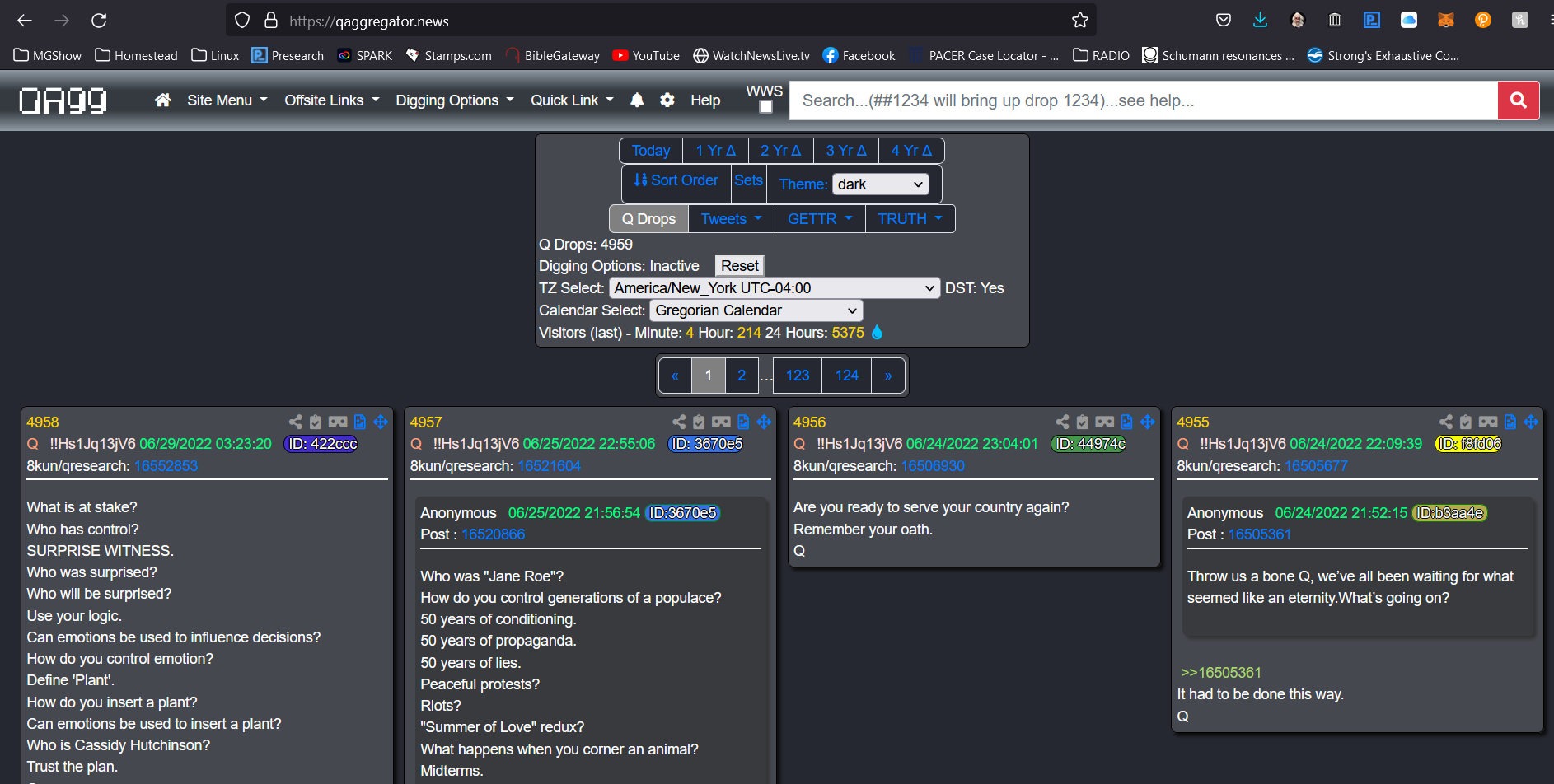Share drop 4958 using its share icon

click(295, 422)
